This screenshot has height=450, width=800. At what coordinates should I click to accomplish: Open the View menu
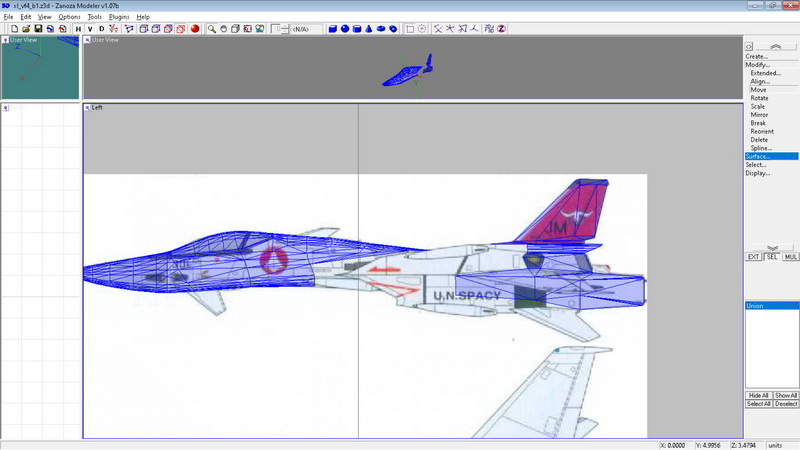44,17
